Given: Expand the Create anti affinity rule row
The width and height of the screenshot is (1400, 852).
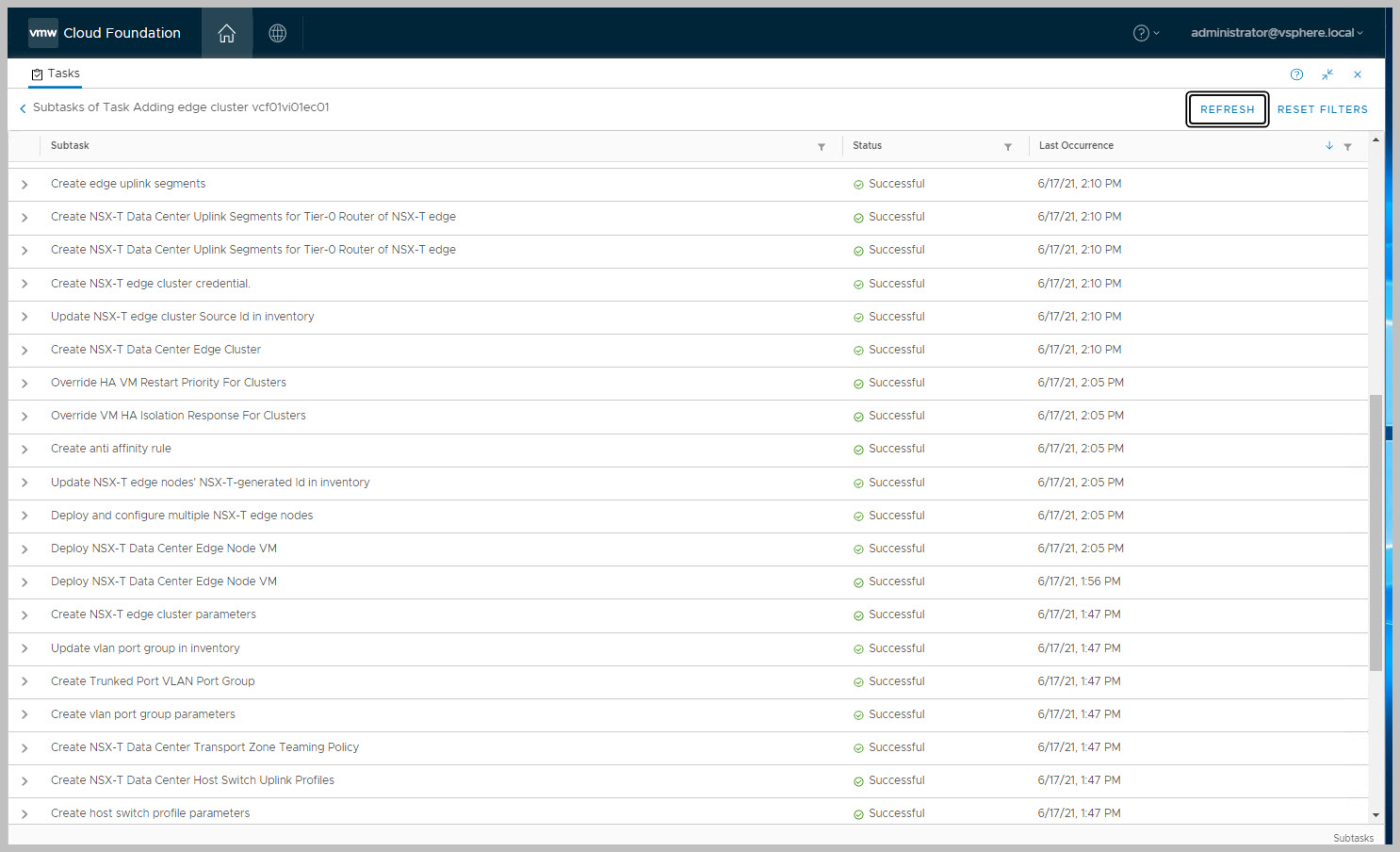Looking at the screenshot, I should 24,450.
